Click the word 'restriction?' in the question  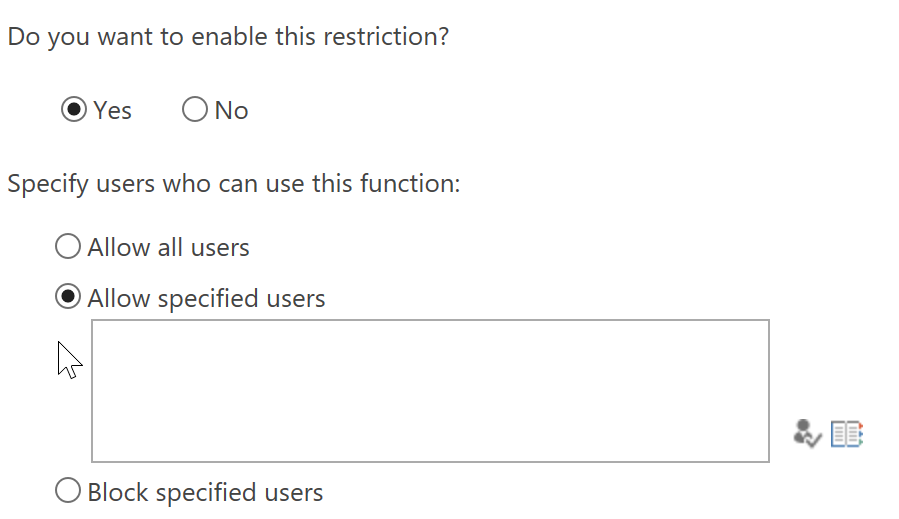(386, 37)
